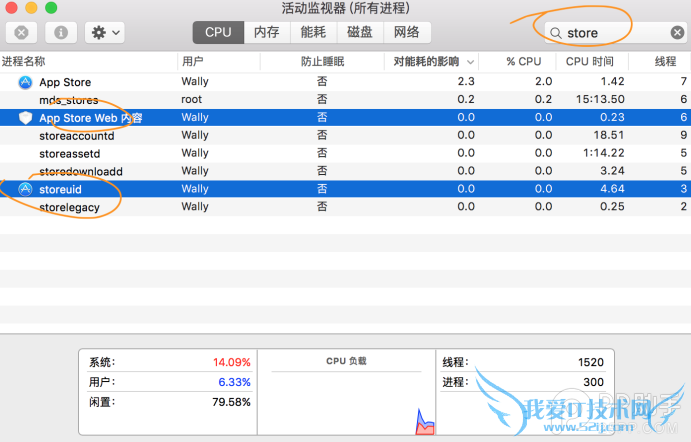Click the green zoom window button

[51, 7]
